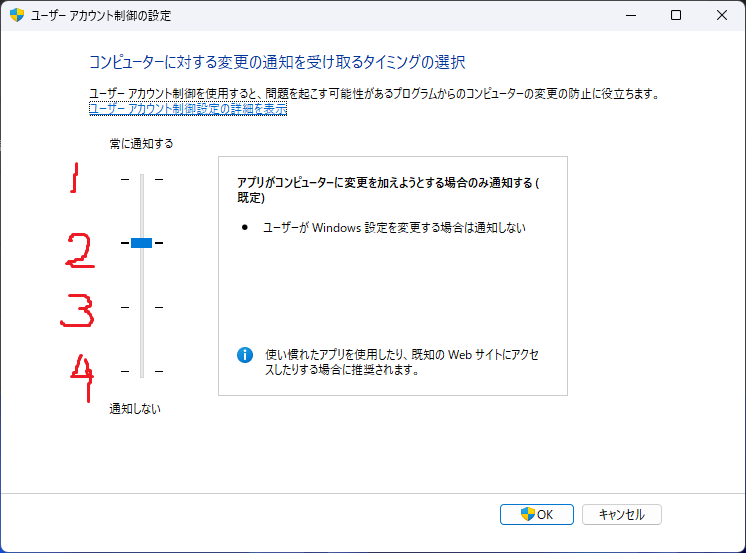Click bullet text ユーザーが Windows 設定を変更する場合は通知しない

(x=394, y=228)
